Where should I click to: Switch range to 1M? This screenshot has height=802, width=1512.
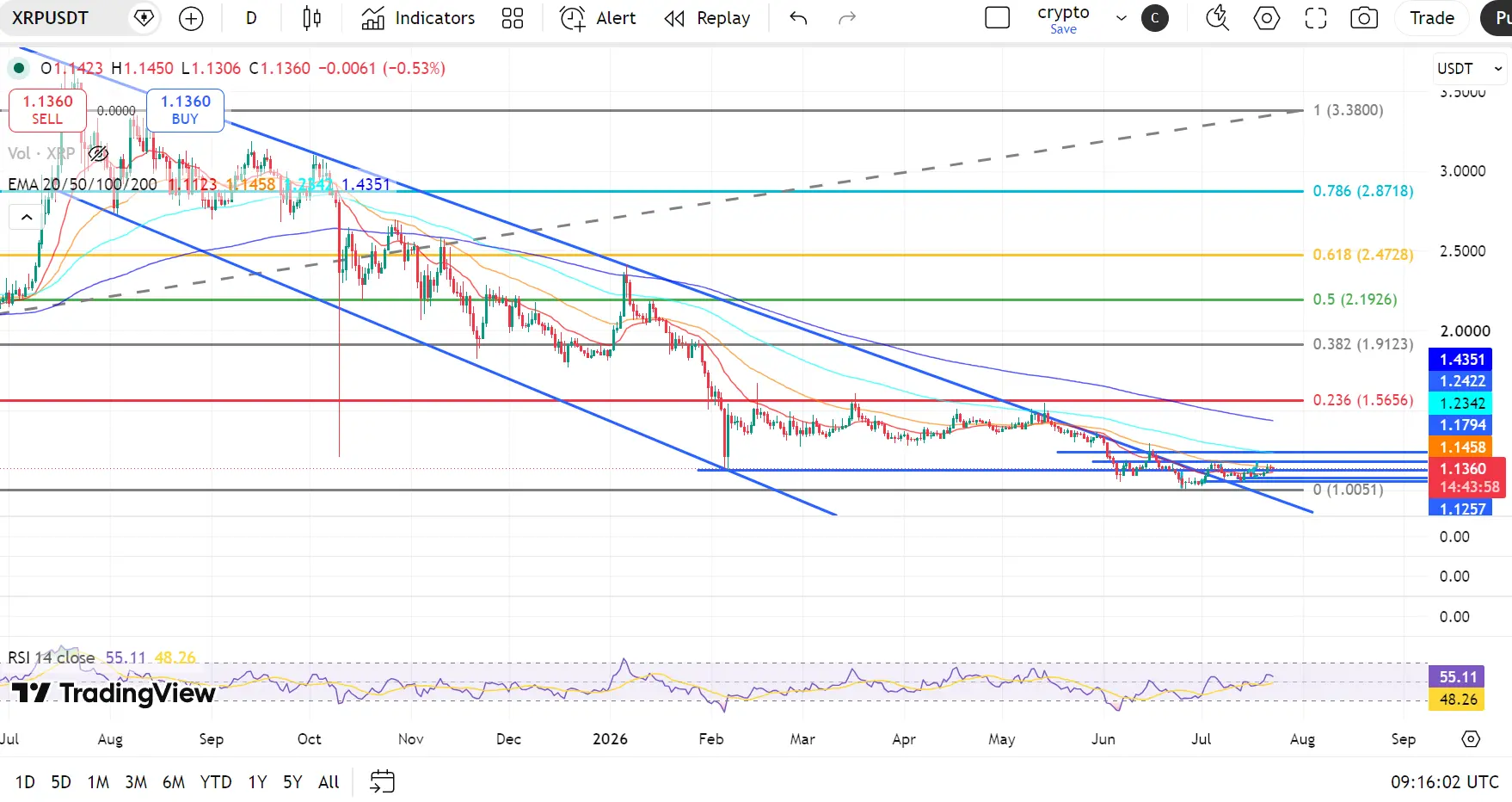coord(98,781)
